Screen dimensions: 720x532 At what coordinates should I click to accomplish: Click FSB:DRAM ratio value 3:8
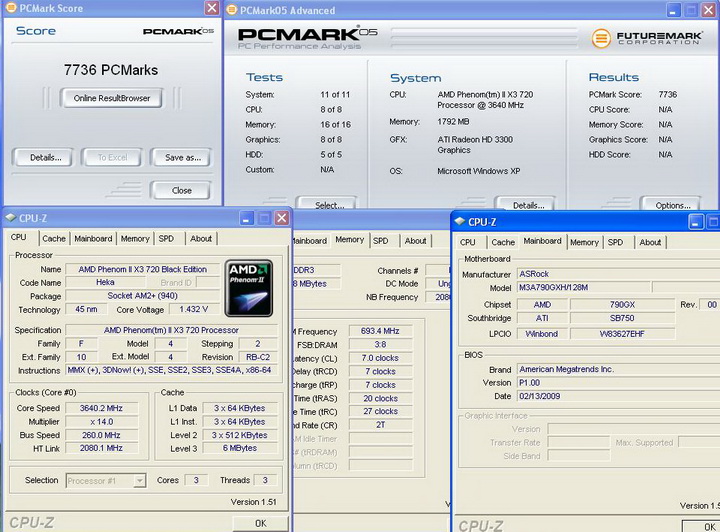pyautogui.click(x=380, y=344)
